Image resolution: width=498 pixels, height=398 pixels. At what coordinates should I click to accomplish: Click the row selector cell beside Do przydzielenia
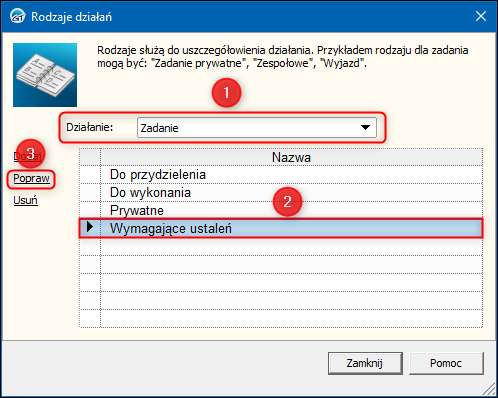point(90,175)
